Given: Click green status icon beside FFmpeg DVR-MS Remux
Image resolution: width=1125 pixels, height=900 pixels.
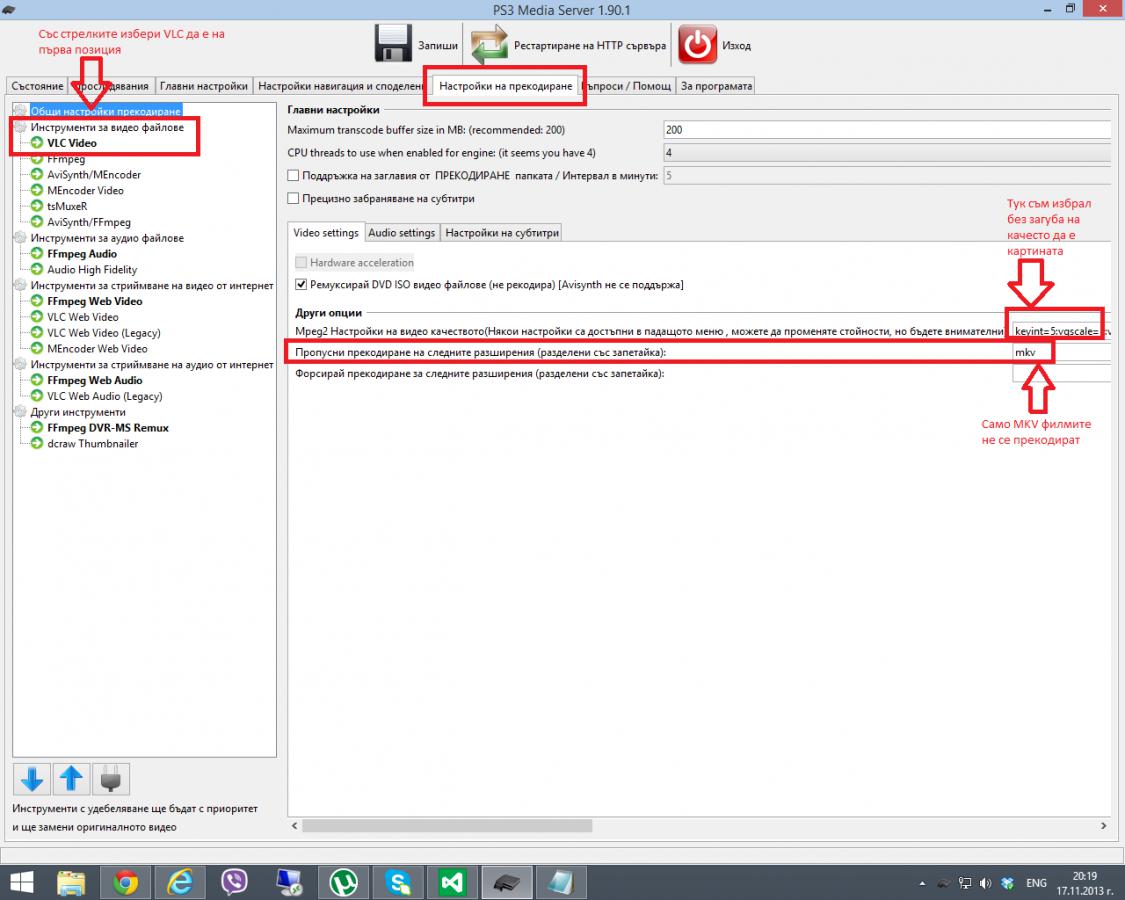Looking at the screenshot, I should coord(37,427).
